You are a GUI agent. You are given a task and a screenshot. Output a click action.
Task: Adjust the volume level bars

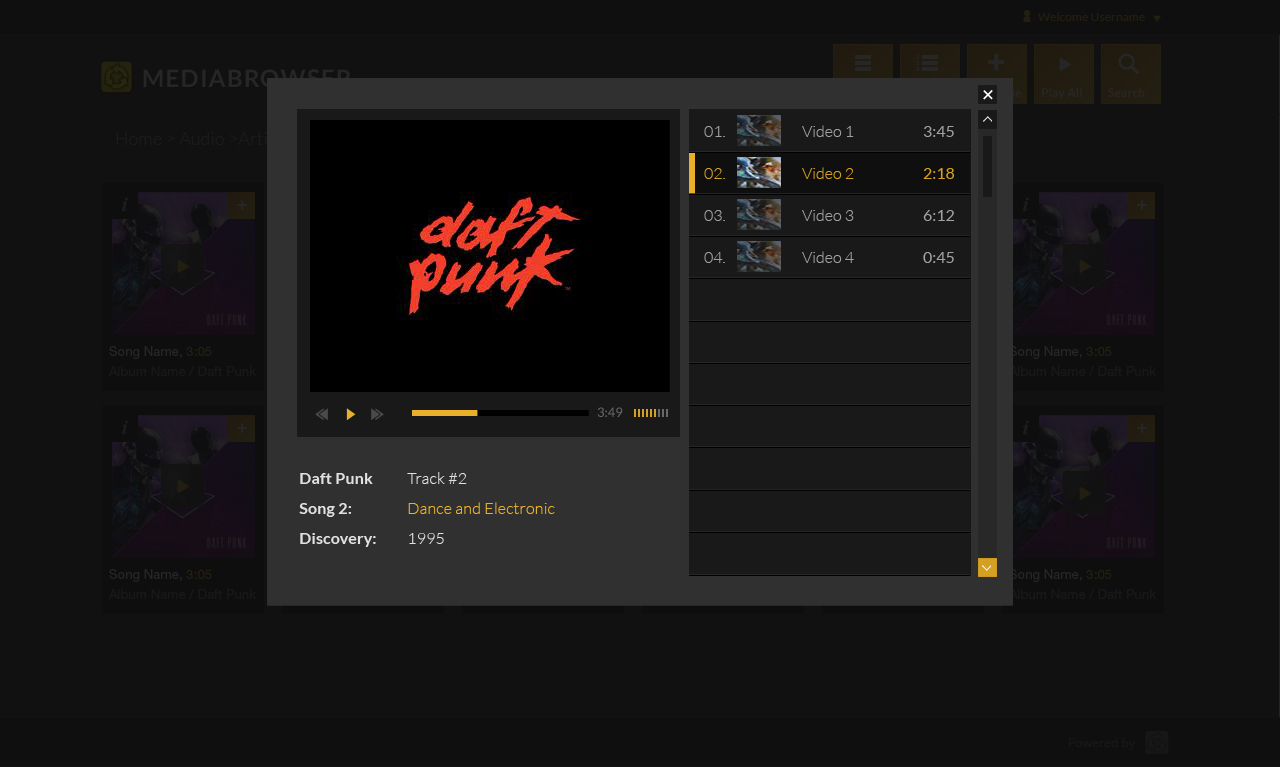point(651,413)
